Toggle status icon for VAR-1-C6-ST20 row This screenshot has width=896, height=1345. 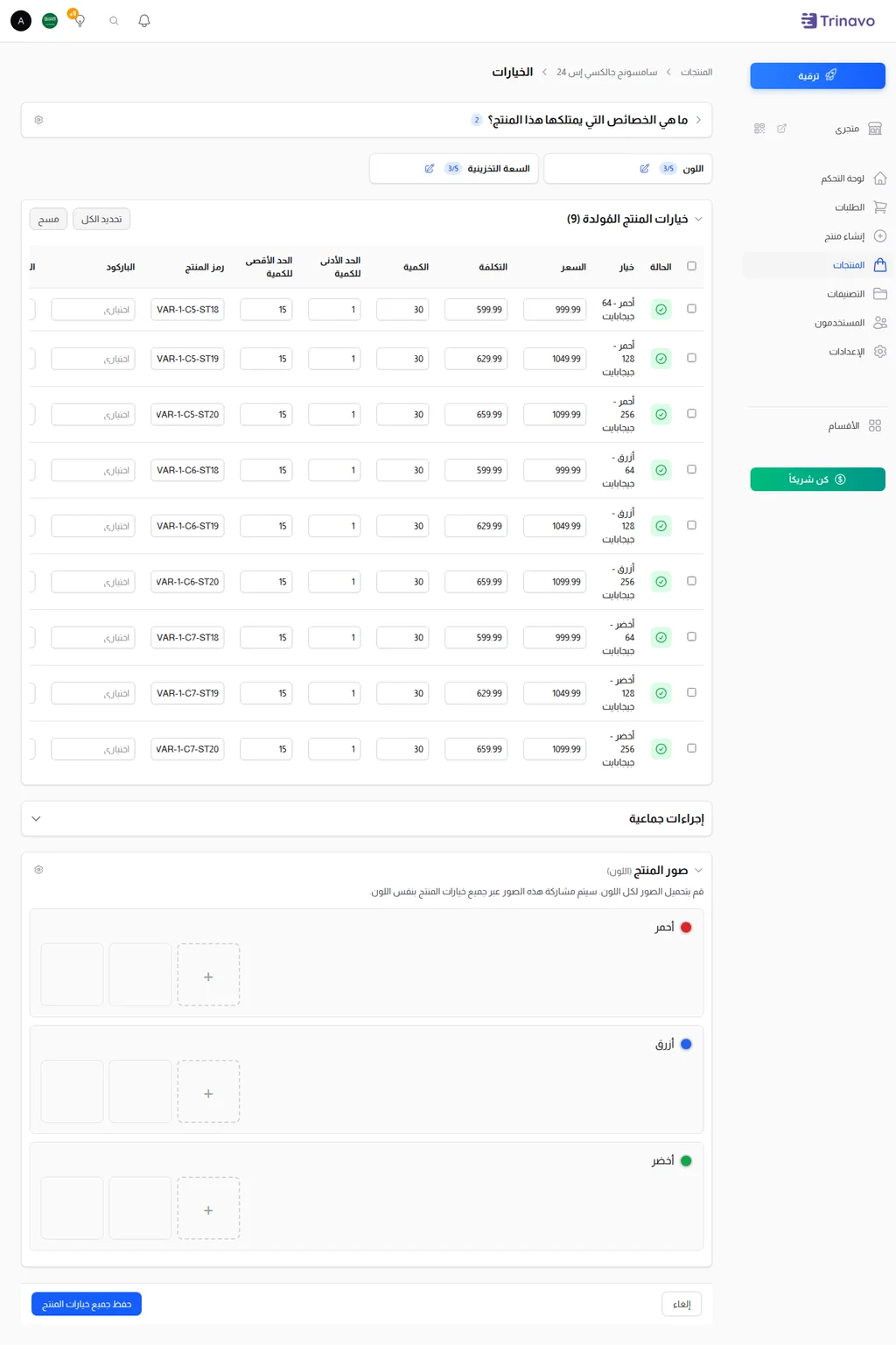coord(661,582)
